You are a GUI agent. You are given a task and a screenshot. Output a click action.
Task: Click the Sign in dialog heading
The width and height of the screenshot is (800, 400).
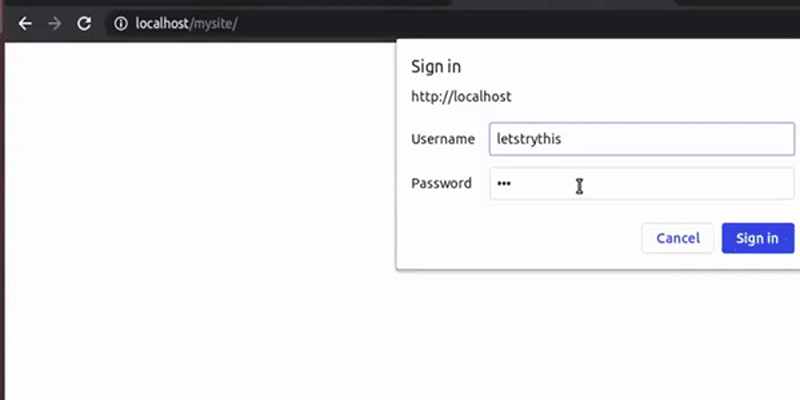(436, 67)
